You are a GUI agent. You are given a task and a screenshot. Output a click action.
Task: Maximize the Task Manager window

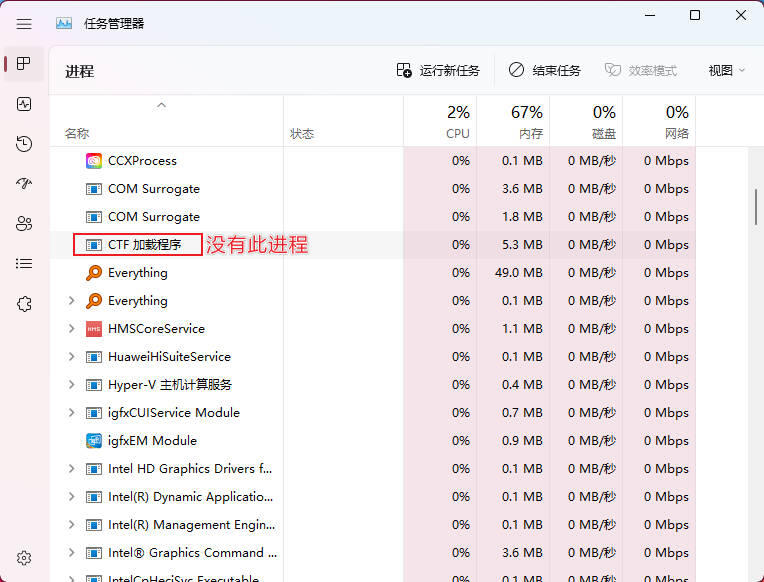coord(695,15)
